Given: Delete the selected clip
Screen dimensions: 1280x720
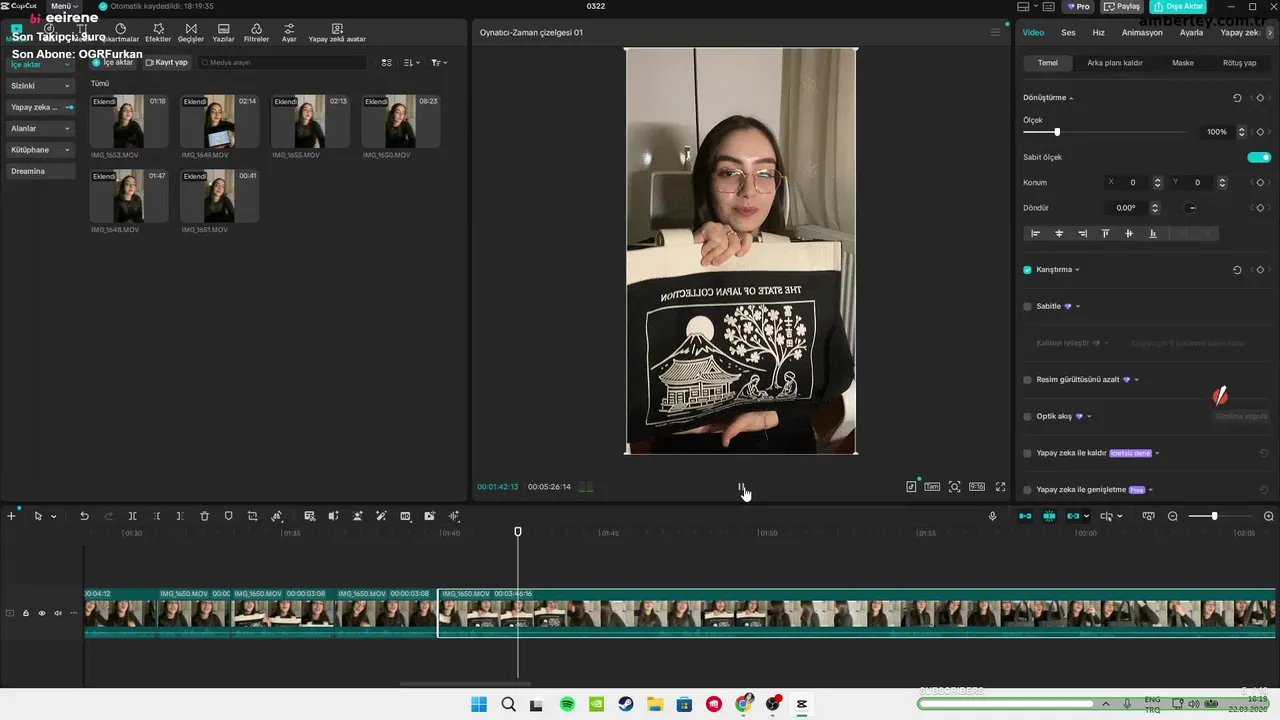Looking at the screenshot, I should [204, 516].
